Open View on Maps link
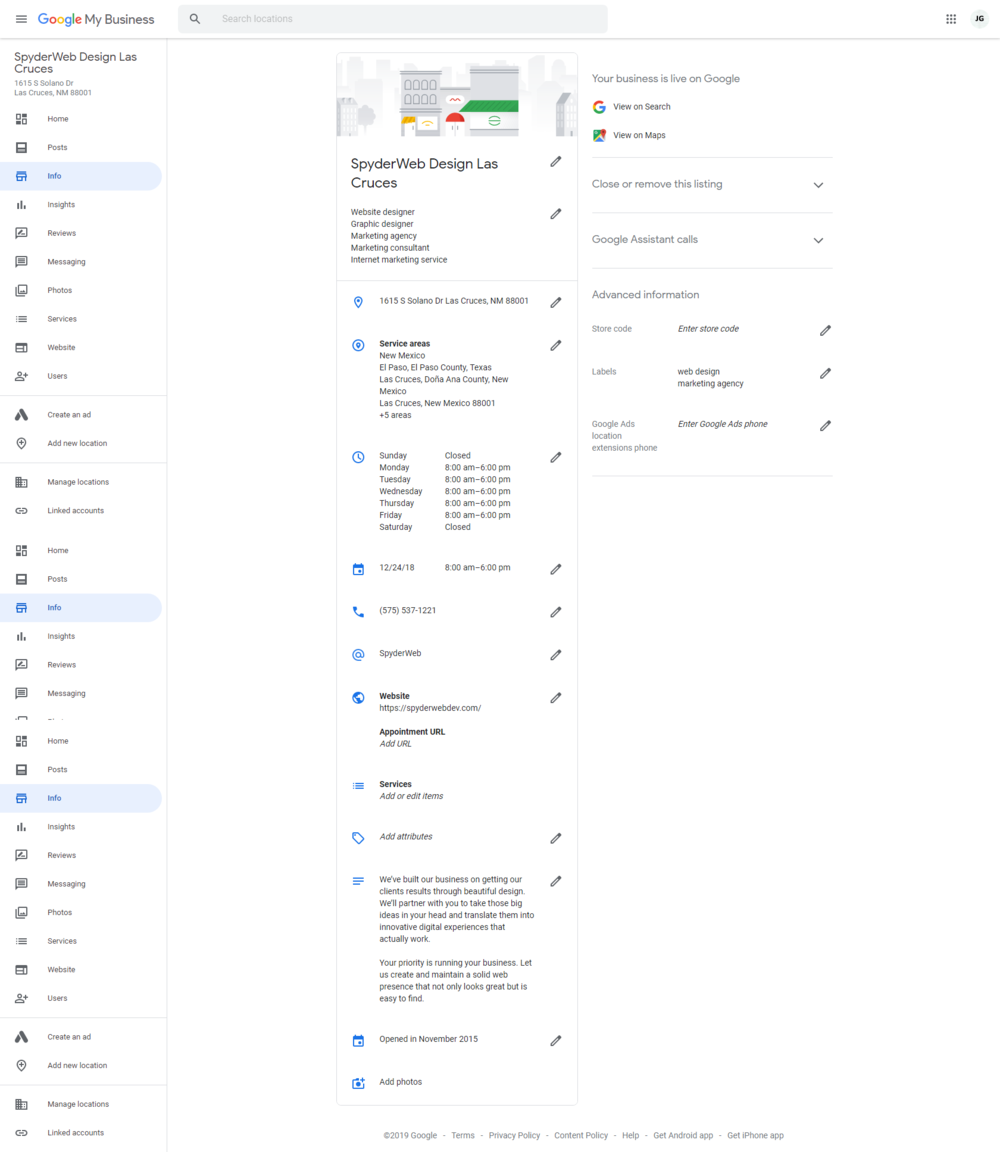Image resolution: width=1000 pixels, height=1152 pixels. coord(639,135)
